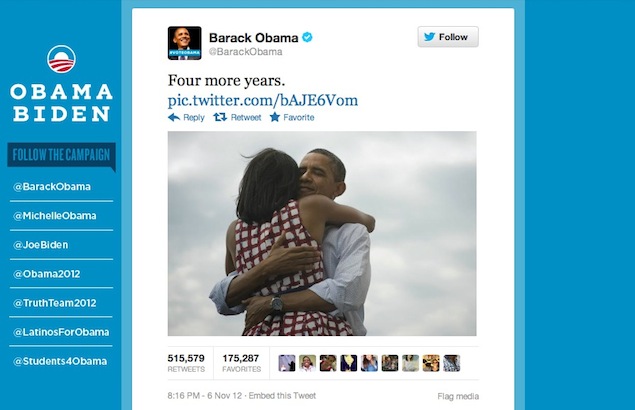The width and height of the screenshot is (635, 410).
Task: Open @LatinosForObama campaign account
Action: (x=61, y=332)
